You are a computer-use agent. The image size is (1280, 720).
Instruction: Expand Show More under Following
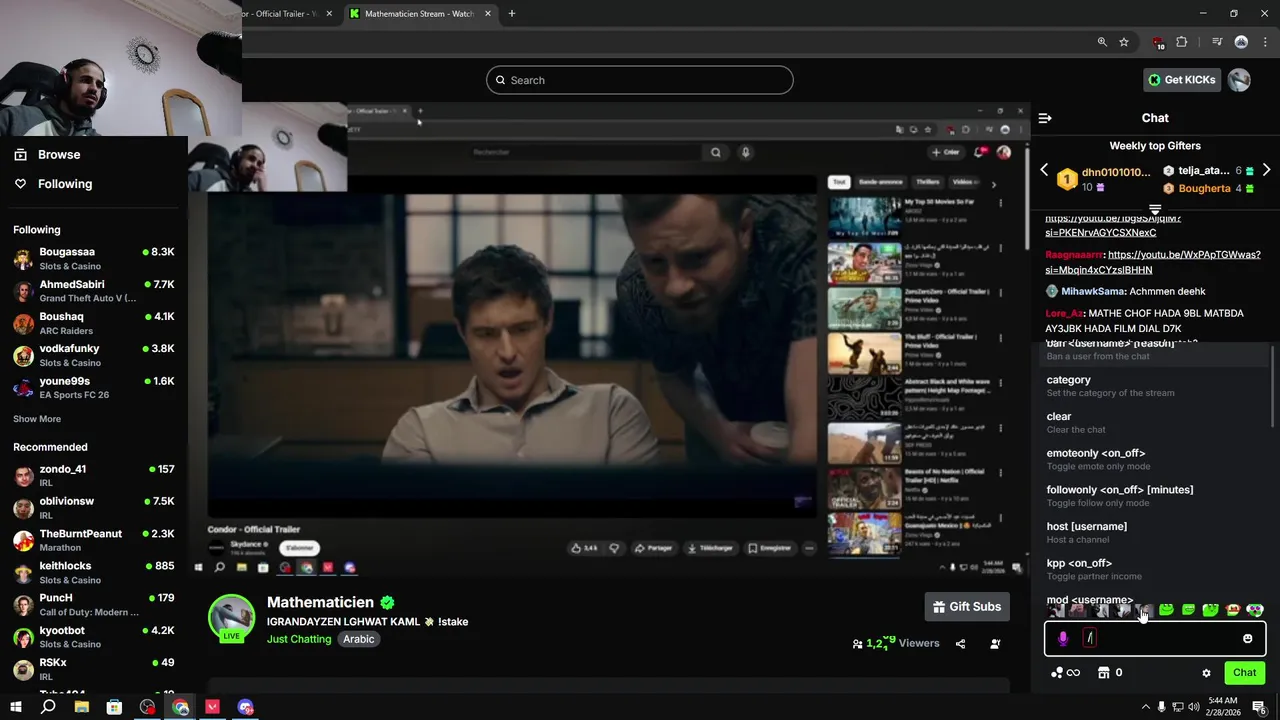point(37,419)
